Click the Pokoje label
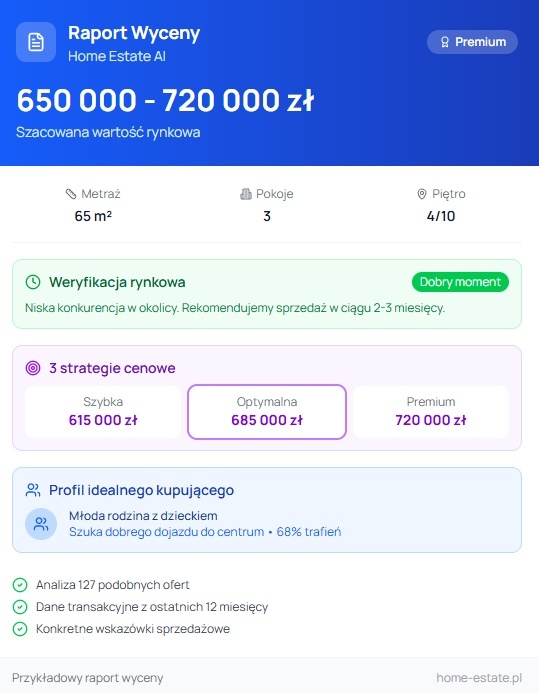 point(274,194)
